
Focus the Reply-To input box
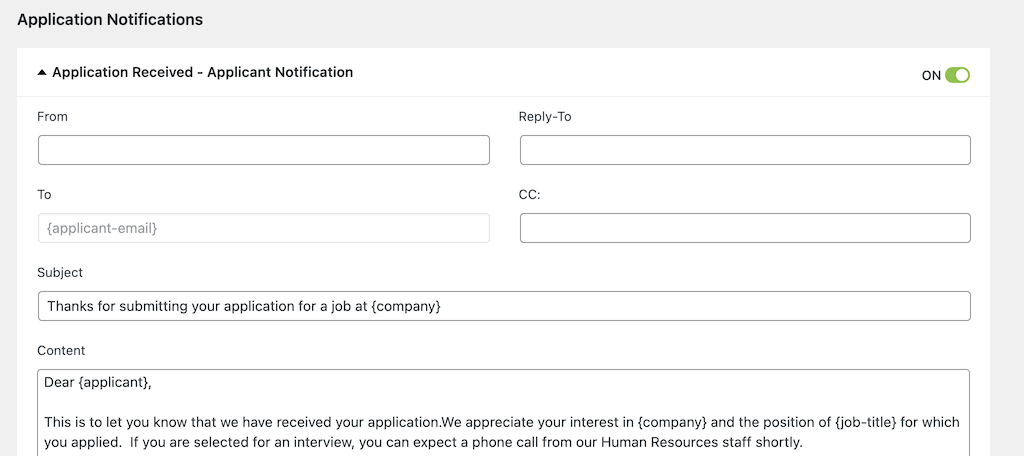(745, 150)
